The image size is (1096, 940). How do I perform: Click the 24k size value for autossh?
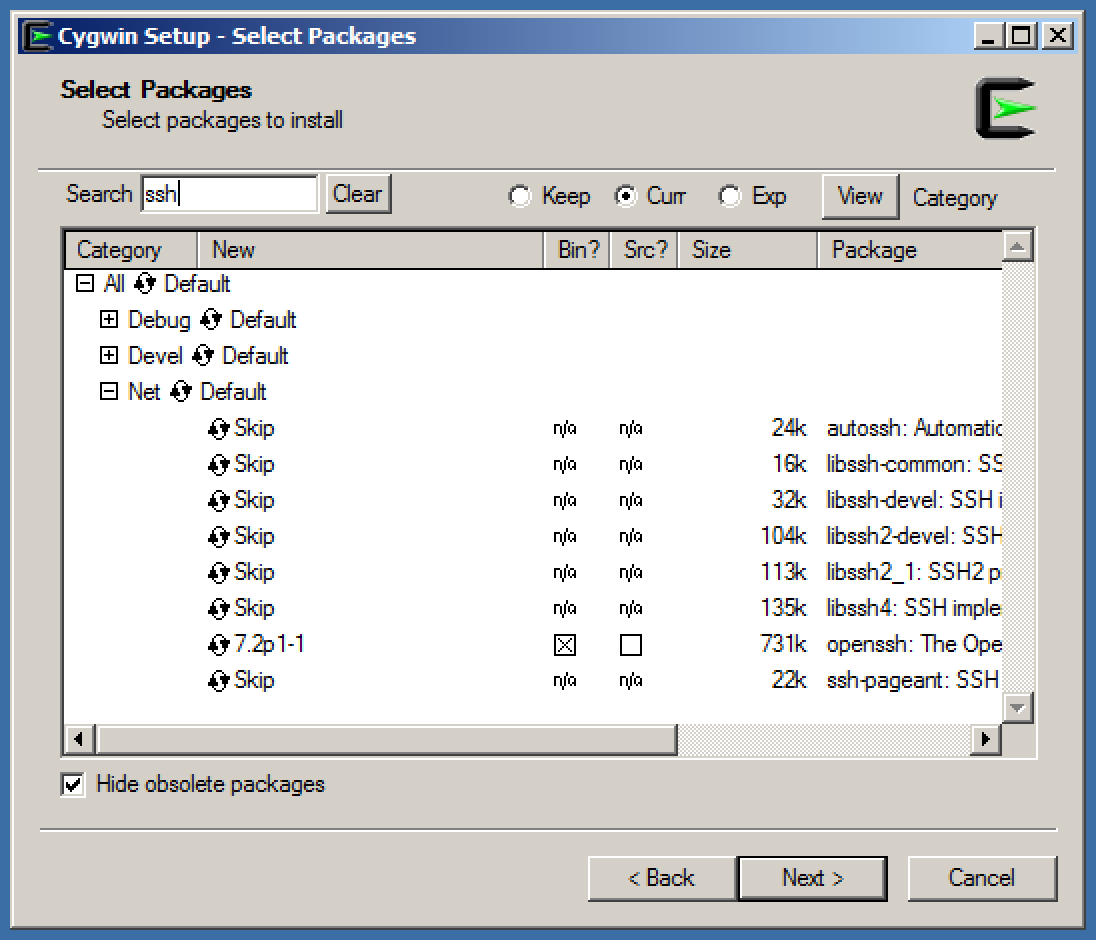(x=789, y=428)
